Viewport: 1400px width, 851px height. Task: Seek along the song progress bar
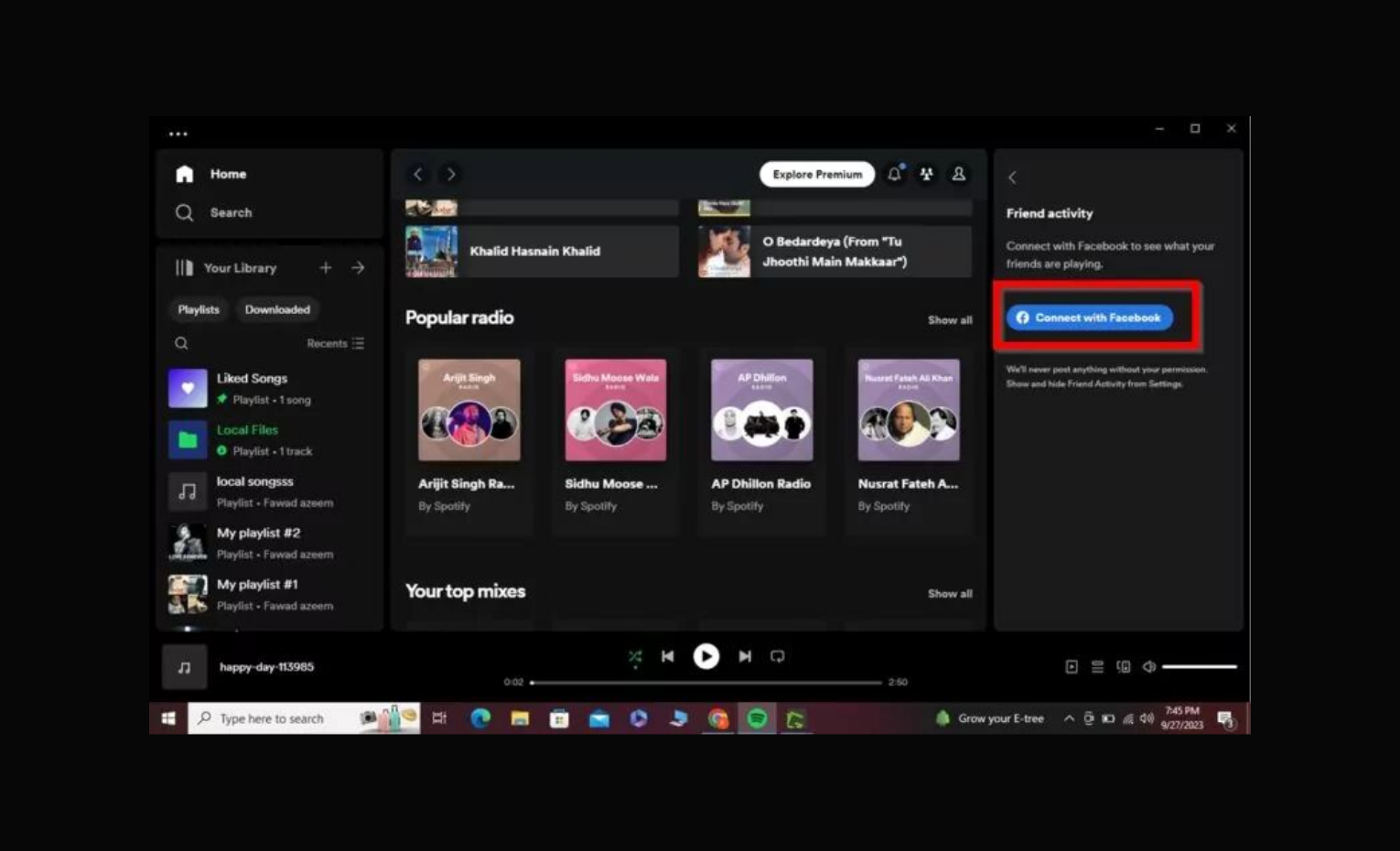[x=705, y=683]
